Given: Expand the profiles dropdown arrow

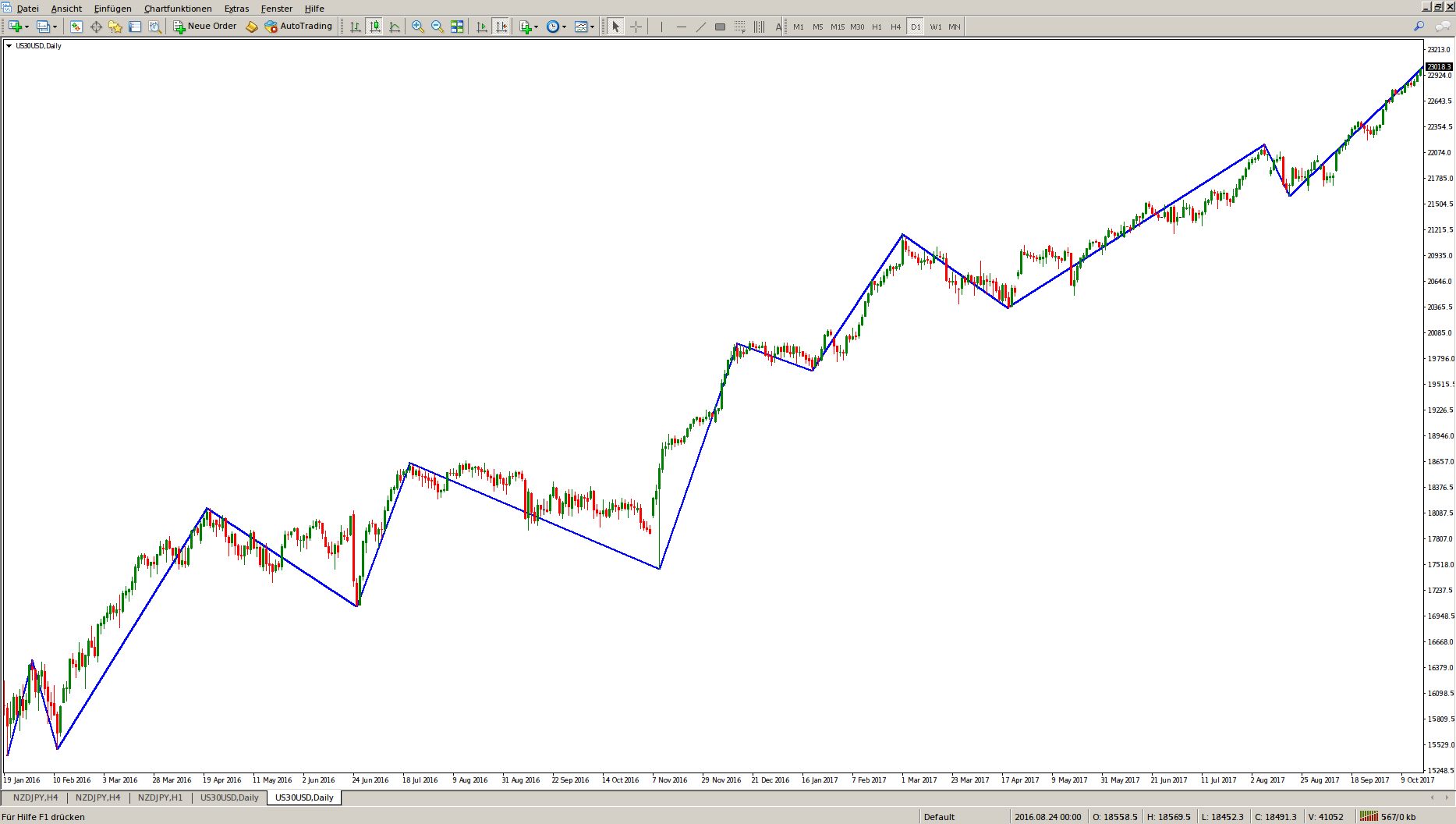Looking at the screenshot, I should coord(55,27).
